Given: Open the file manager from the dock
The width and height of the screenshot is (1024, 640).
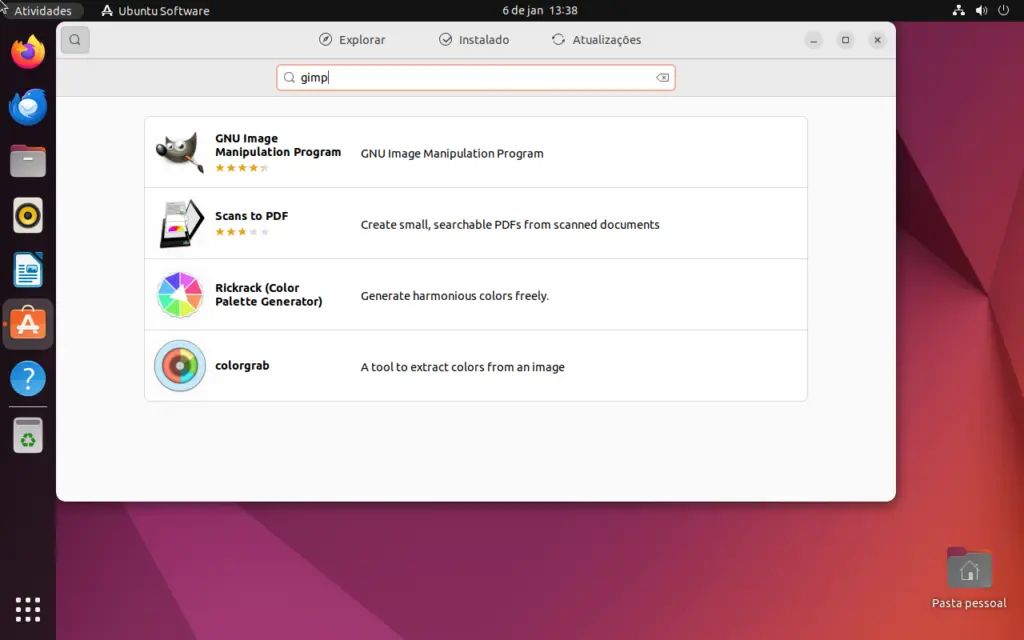Looking at the screenshot, I should pos(27,160).
